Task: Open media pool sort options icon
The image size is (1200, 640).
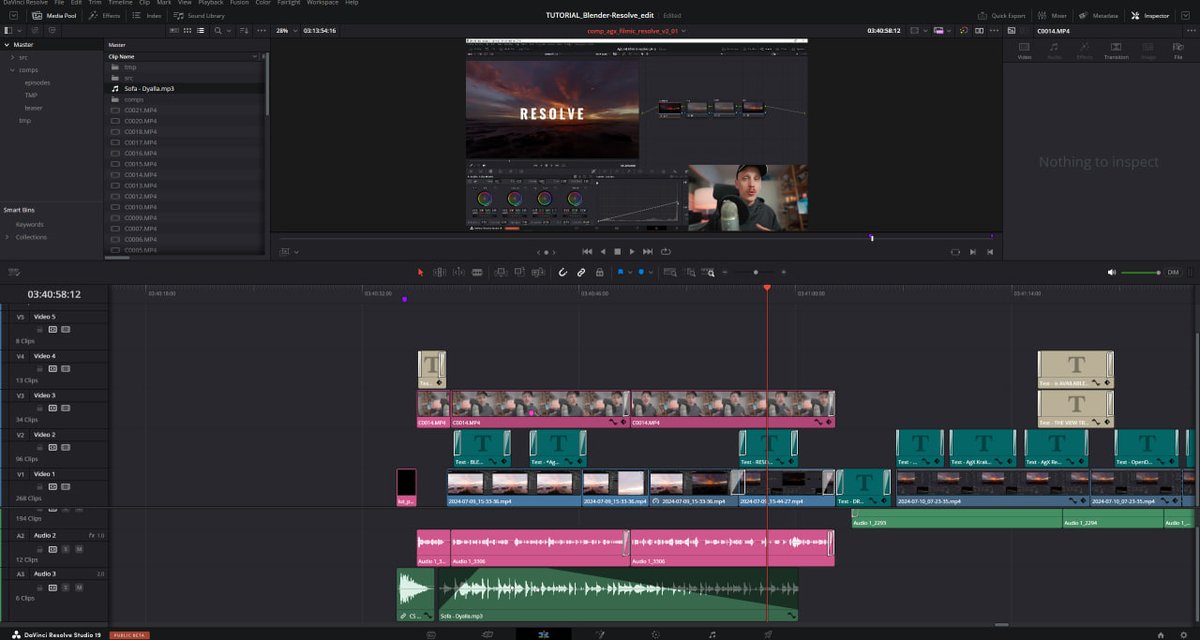Action: pos(244,31)
